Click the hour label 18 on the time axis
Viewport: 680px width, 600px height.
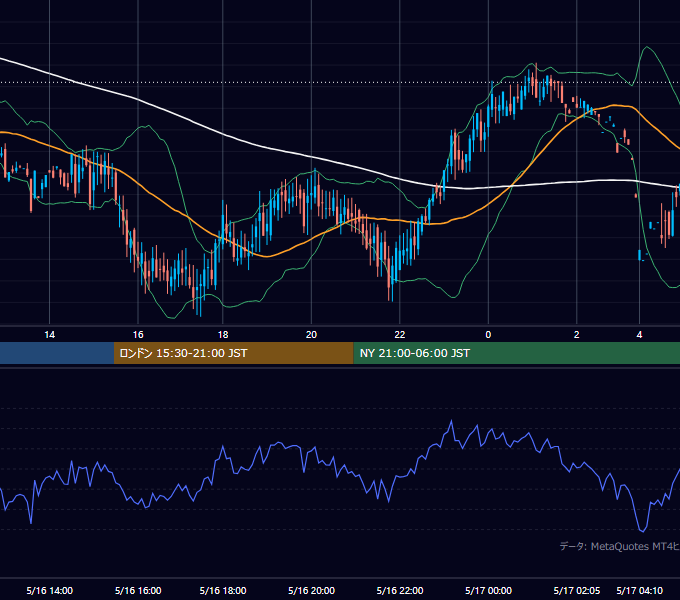point(222,335)
